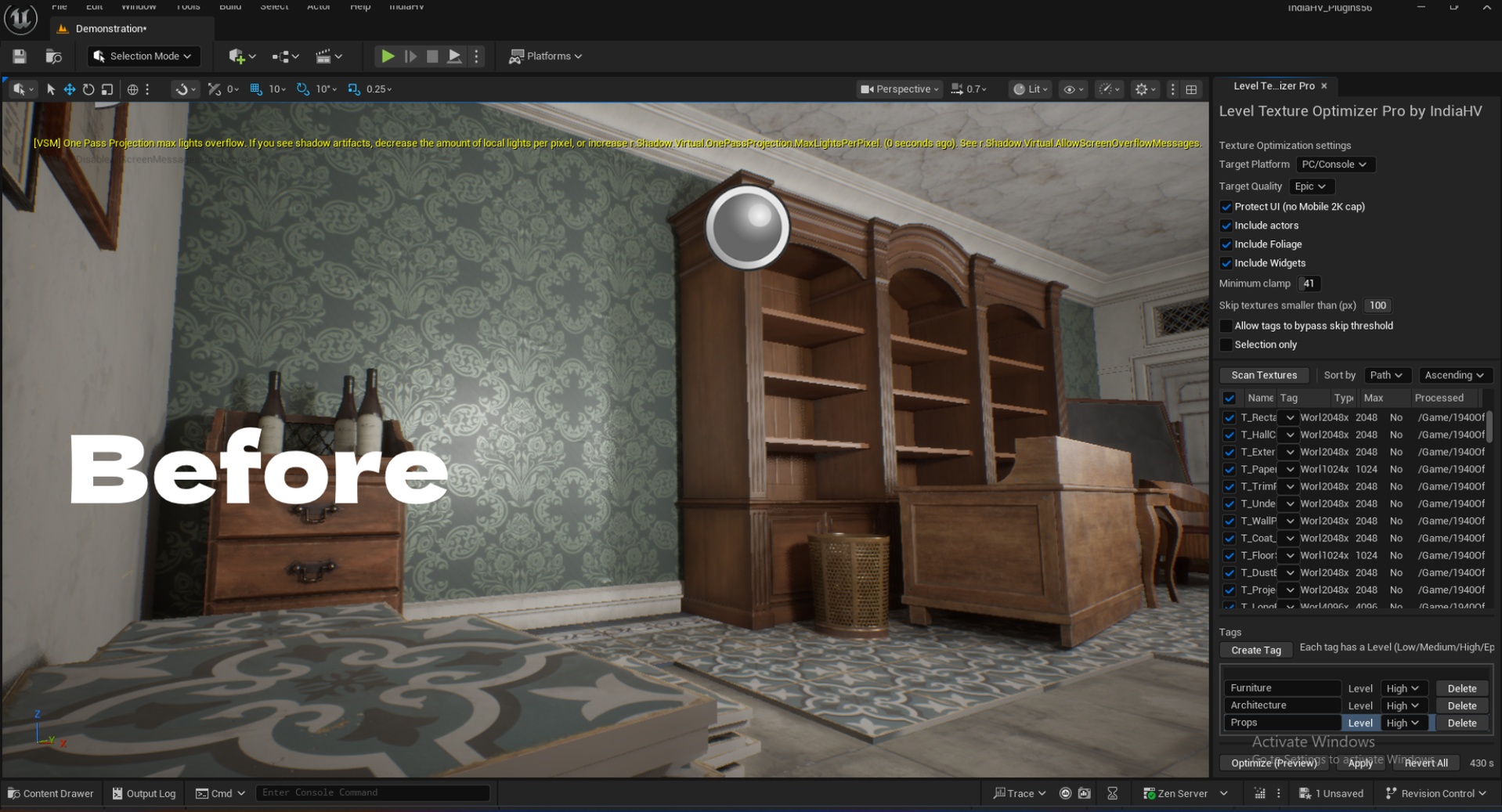Open play options three-dot menu
The height and width of the screenshot is (812, 1502).
pyautogui.click(x=476, y=56)
